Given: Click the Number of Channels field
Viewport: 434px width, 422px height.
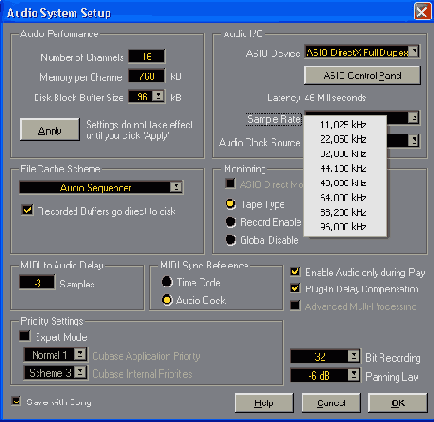Looking at the screenshot, I should [x=147, y=57].
